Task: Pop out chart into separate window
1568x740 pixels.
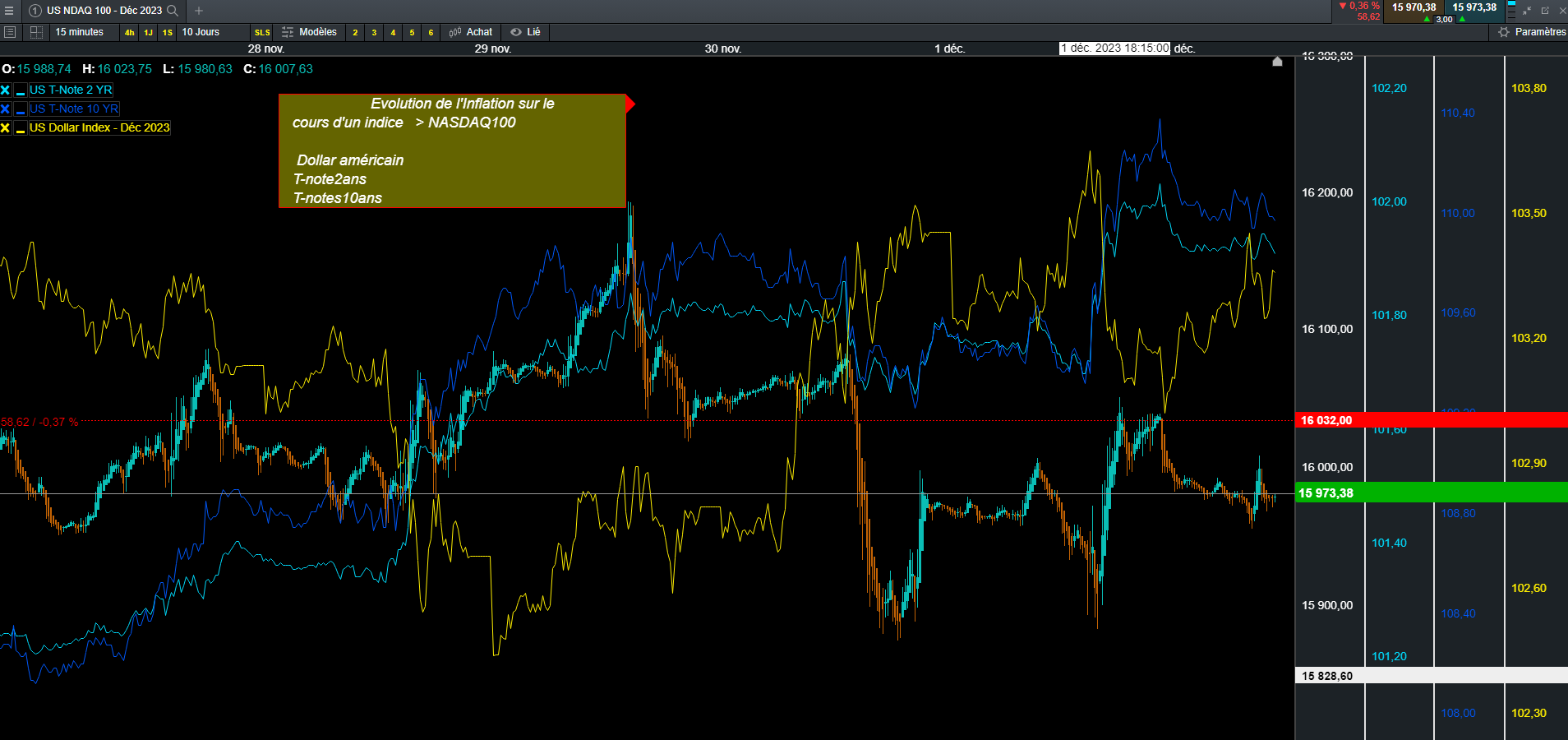Action: click(x=1545, y=11)
